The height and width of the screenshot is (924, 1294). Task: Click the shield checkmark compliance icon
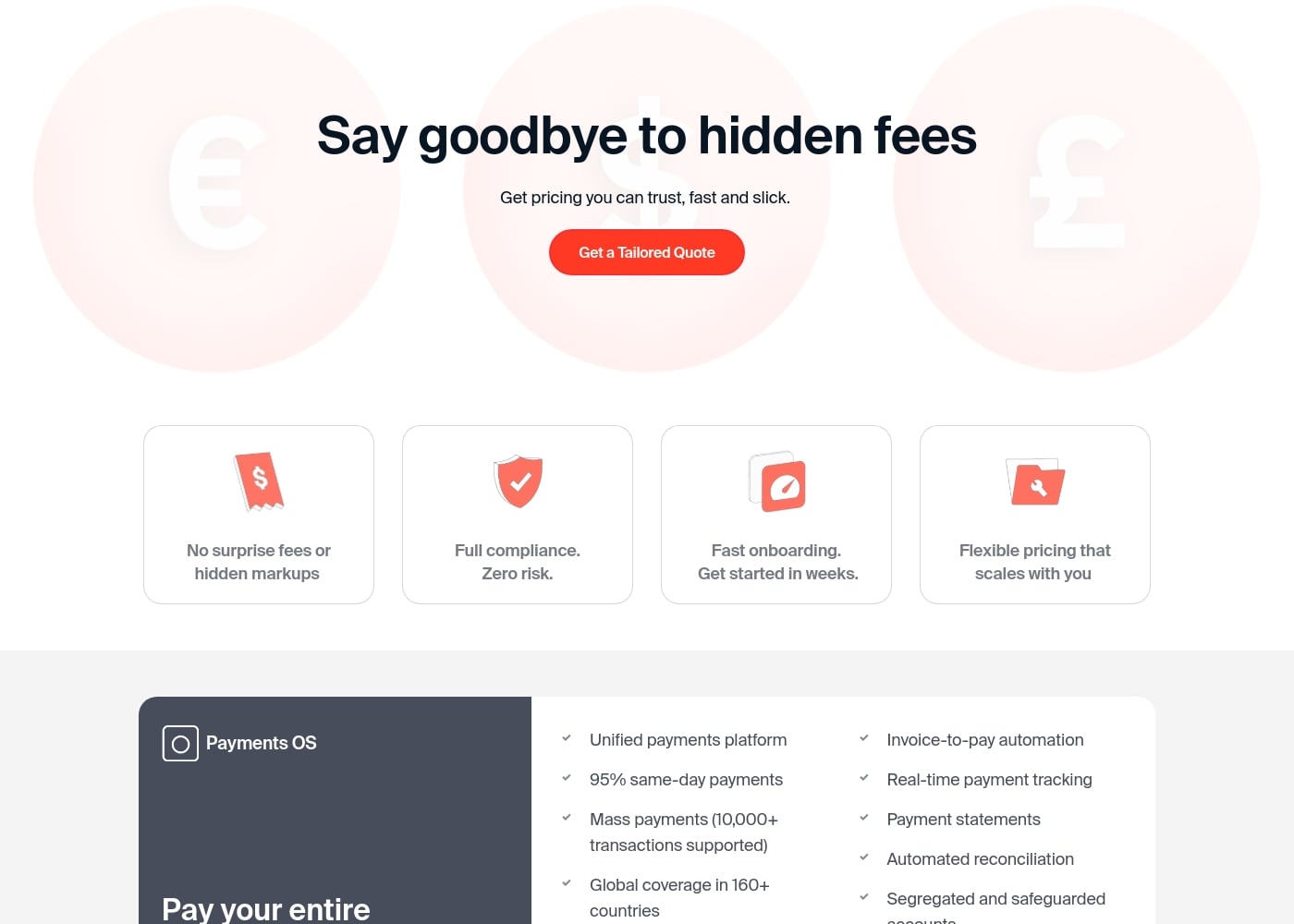point(518,481)
